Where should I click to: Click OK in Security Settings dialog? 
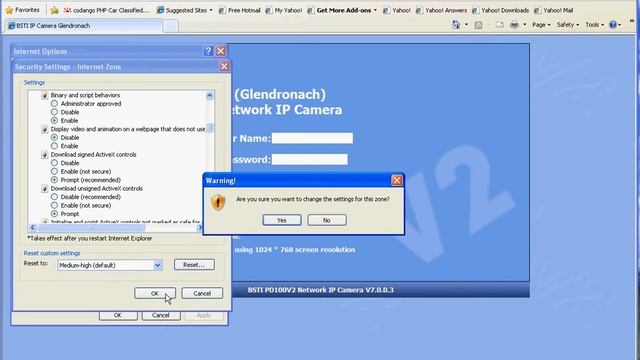click(155, 293)
